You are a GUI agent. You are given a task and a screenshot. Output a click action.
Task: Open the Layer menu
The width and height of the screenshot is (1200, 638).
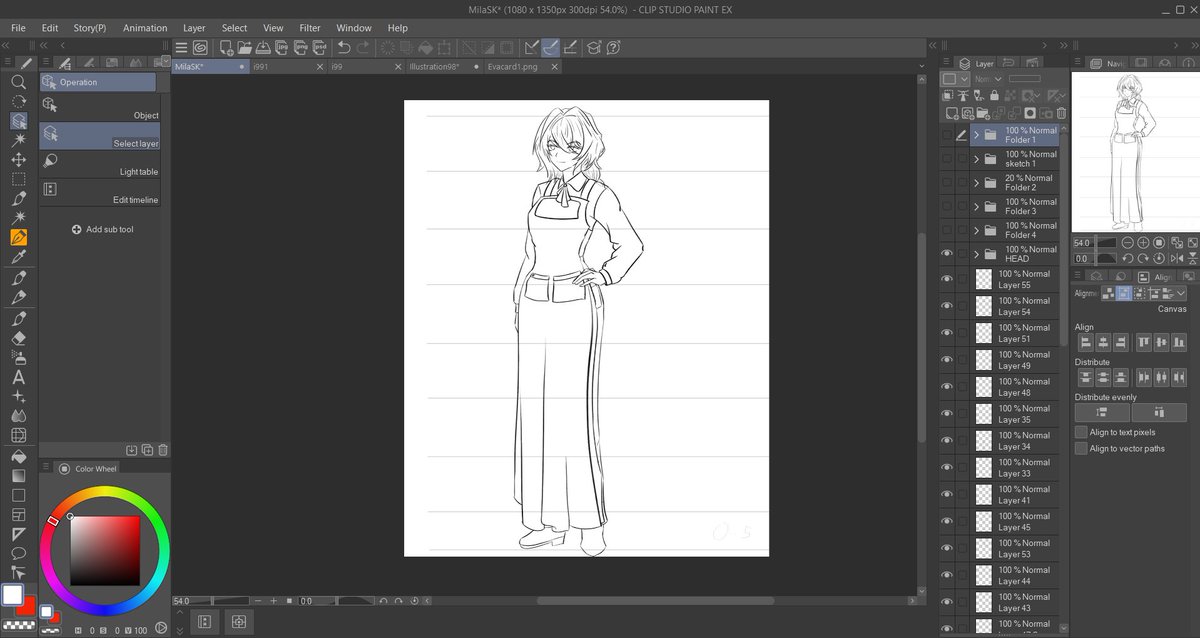coord(194,28)
